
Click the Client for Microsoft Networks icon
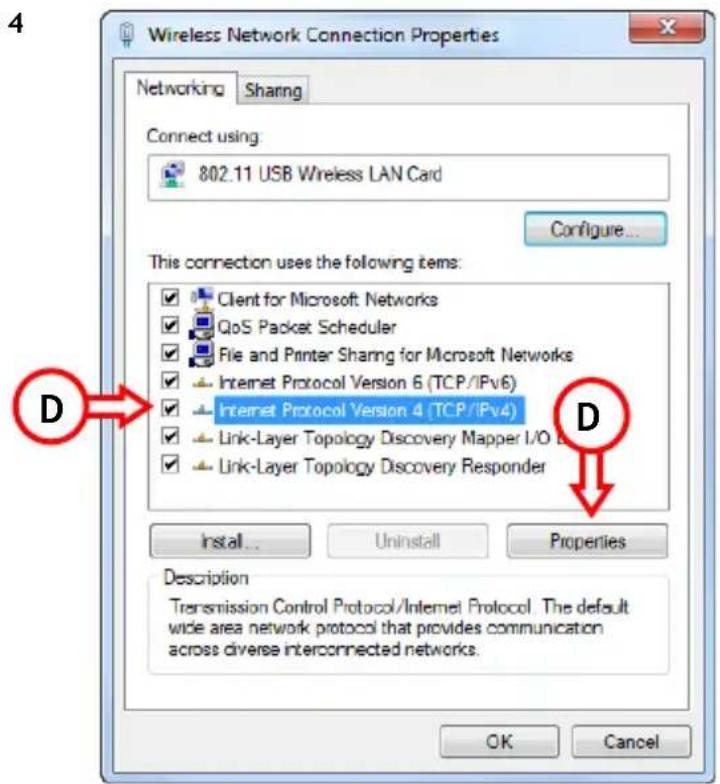coord(202,298)
